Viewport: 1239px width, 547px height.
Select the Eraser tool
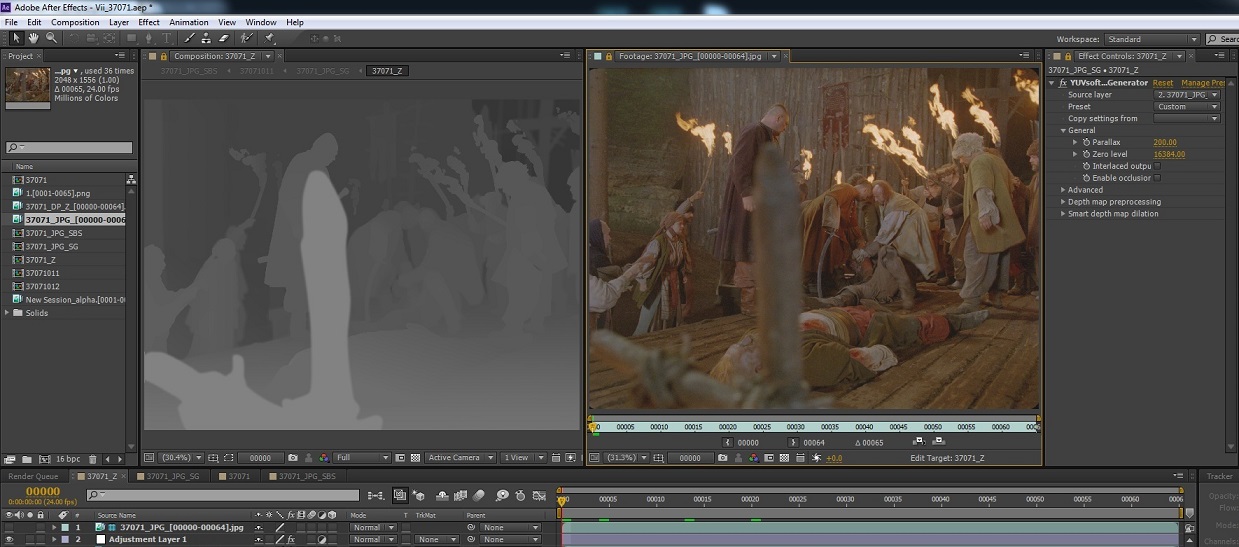point(224,38)
